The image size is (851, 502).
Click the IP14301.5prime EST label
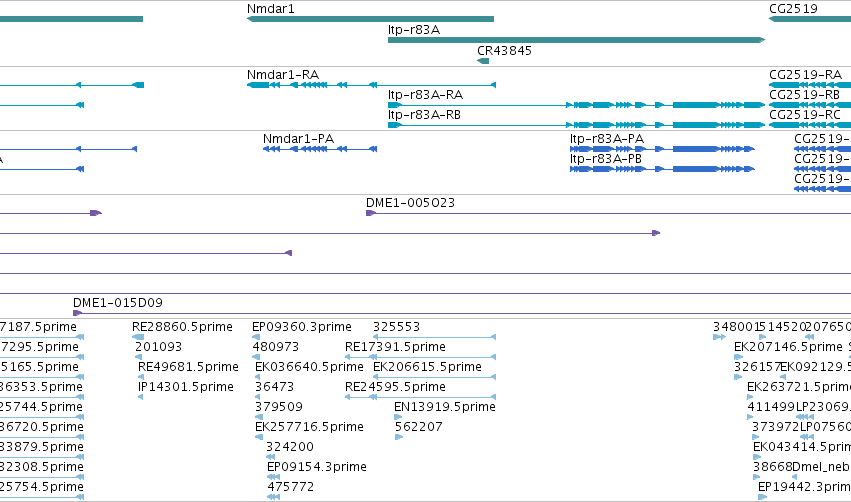(x=186, y=387)
